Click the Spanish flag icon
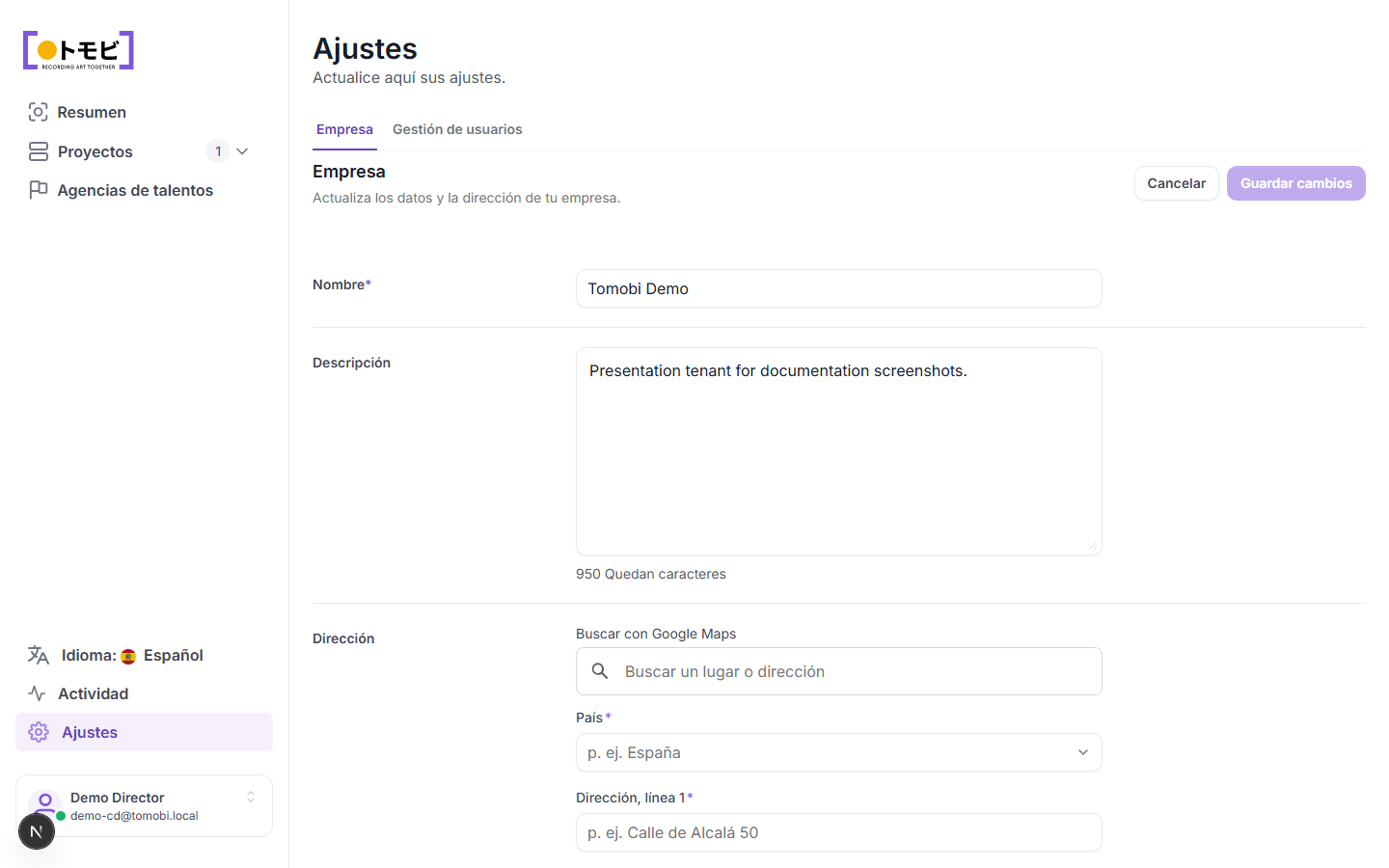This screenshot has height=868, width=1389. 128,656
